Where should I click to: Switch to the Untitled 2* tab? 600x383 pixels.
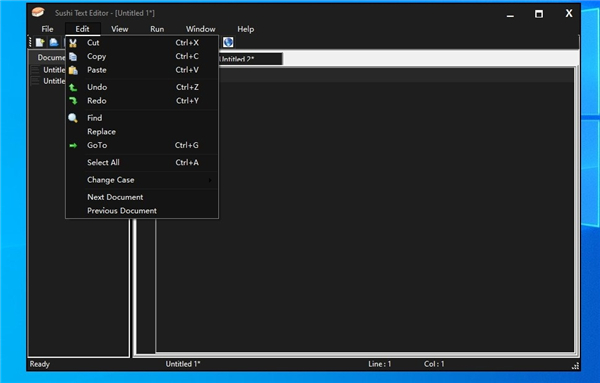[x=251, y=59]
